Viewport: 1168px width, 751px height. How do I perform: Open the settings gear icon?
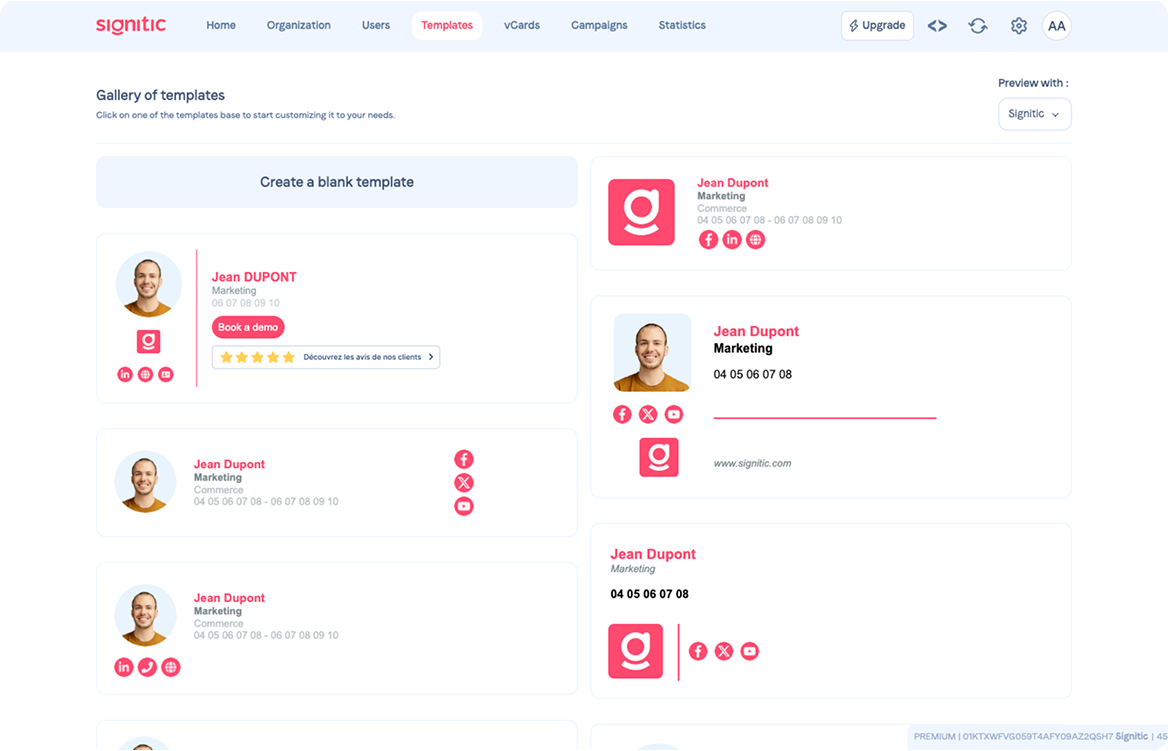1019,26
